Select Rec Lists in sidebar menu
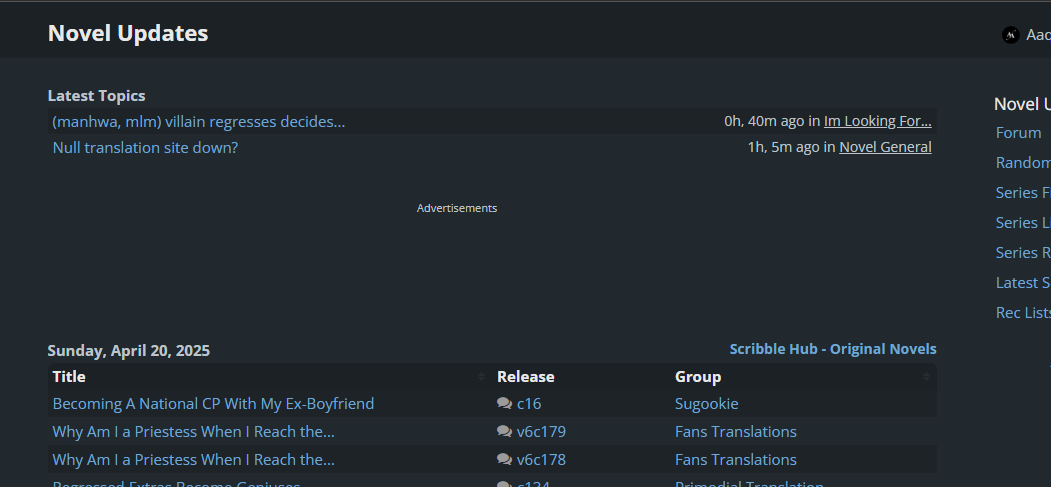The height and width of the screenshot is (487, 1051). click(1023, 313)
